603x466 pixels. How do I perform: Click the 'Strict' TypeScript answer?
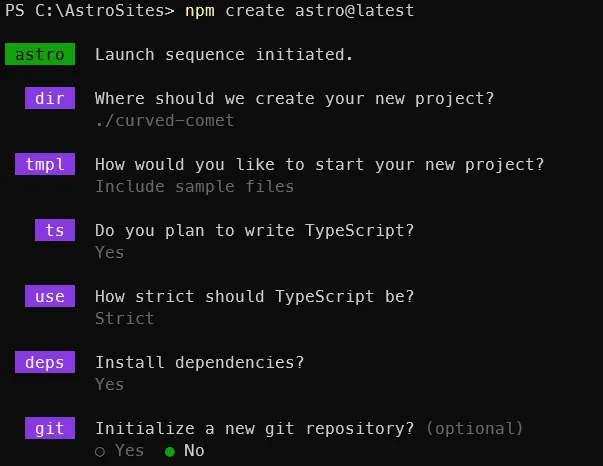[x=125, y=318]
